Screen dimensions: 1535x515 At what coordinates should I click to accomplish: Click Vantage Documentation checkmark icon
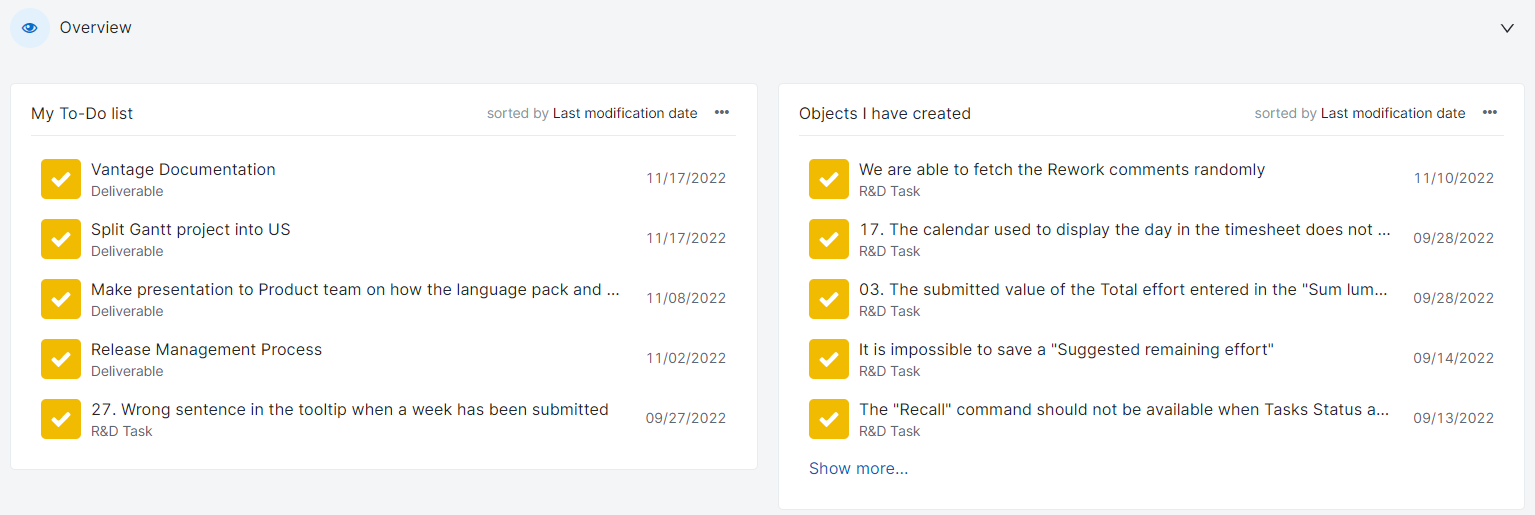(61, 179)
